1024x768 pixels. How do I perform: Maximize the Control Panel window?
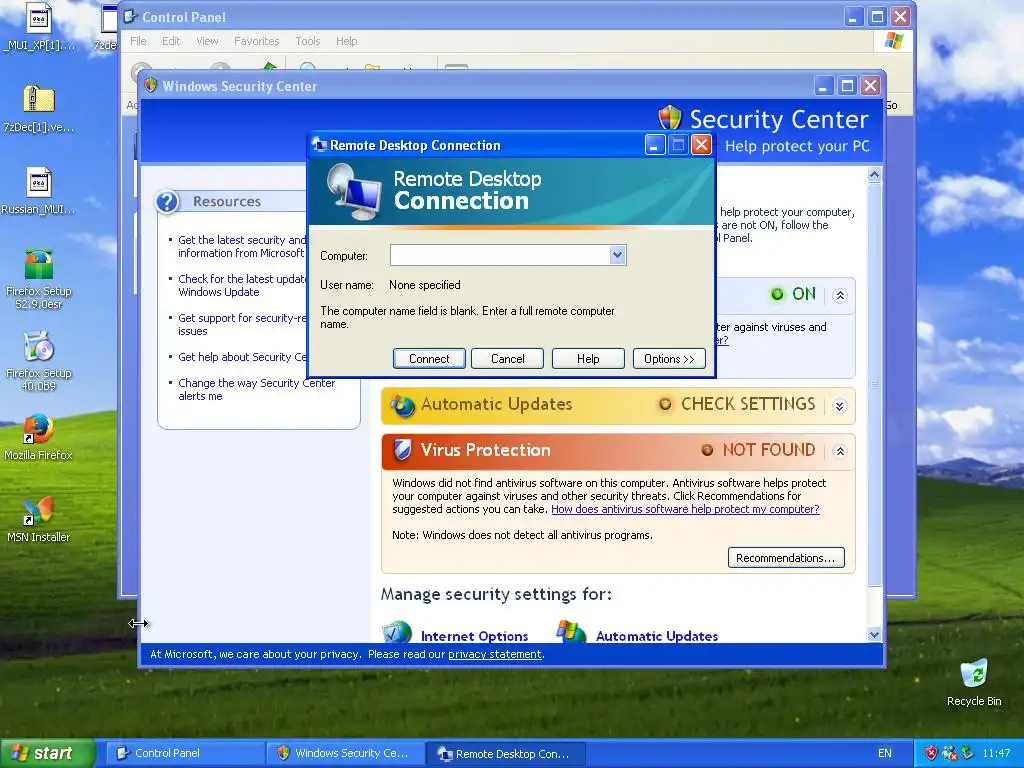click(x=877, y=16)
